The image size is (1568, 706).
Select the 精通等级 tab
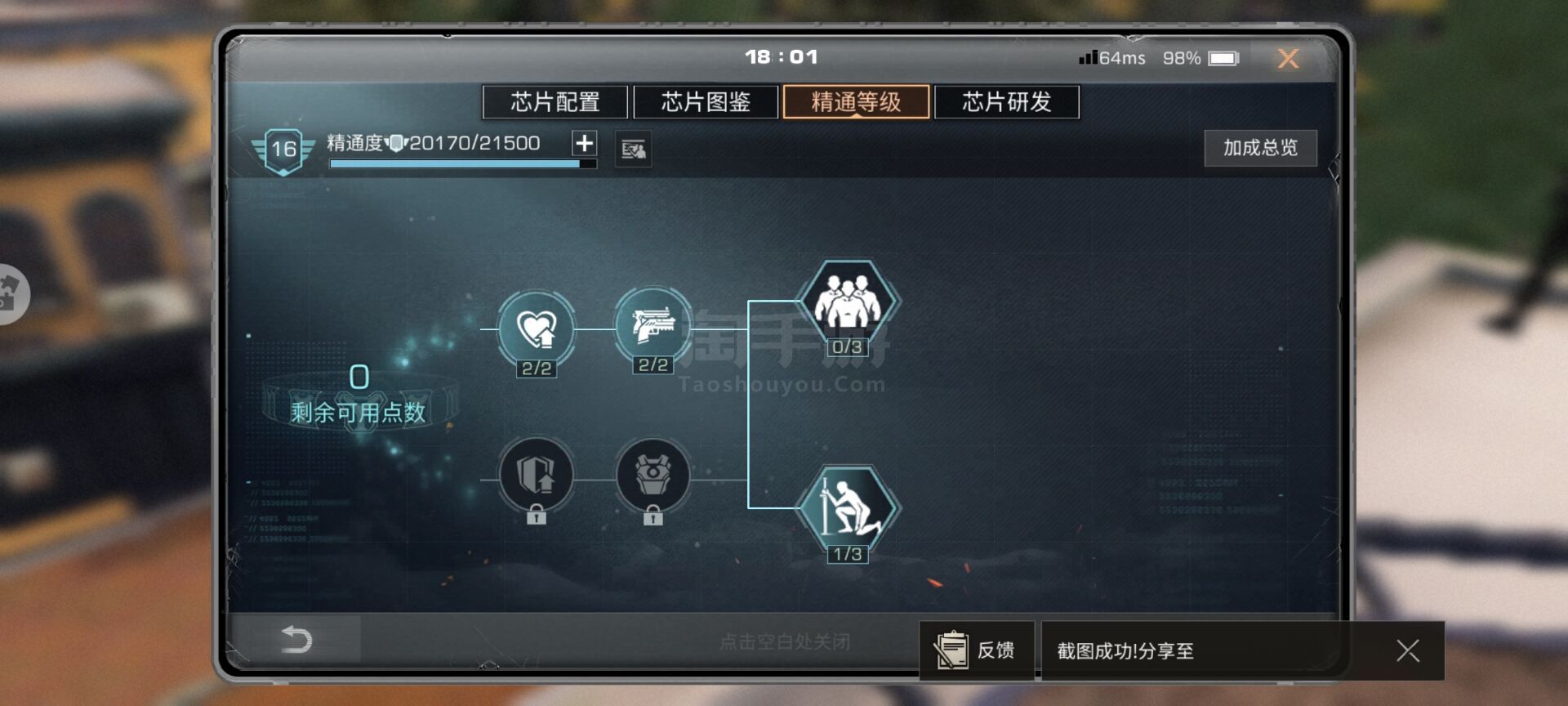click(x=856, y=102)
